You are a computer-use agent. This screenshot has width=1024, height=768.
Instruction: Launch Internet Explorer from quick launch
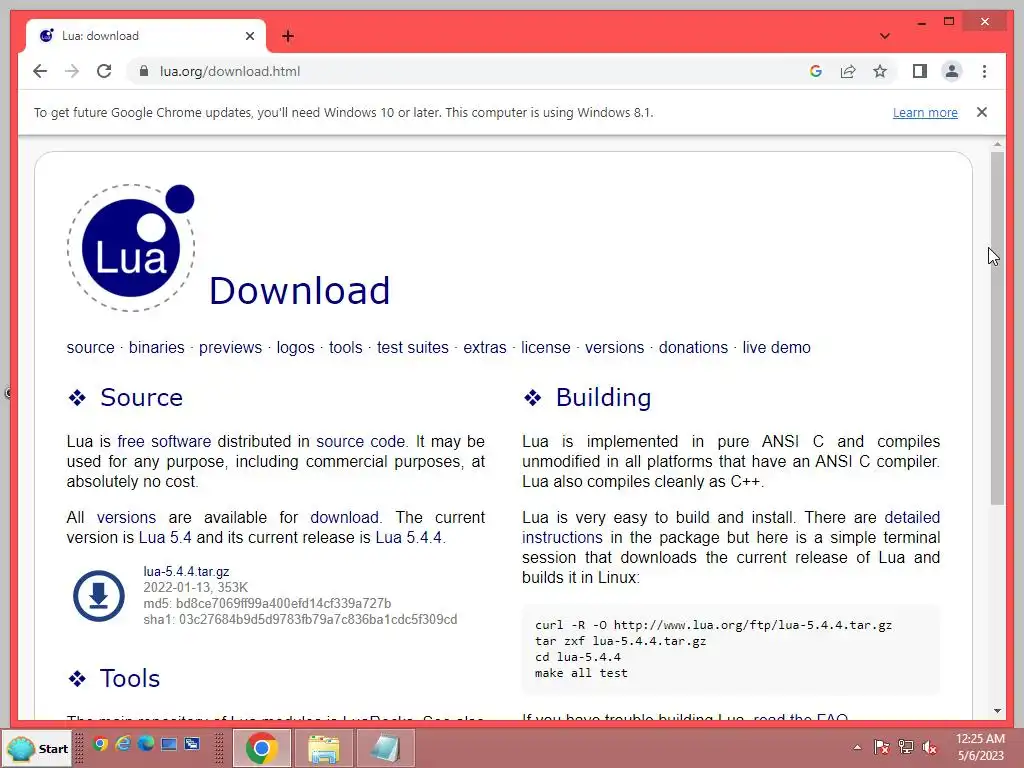(123, 744)
